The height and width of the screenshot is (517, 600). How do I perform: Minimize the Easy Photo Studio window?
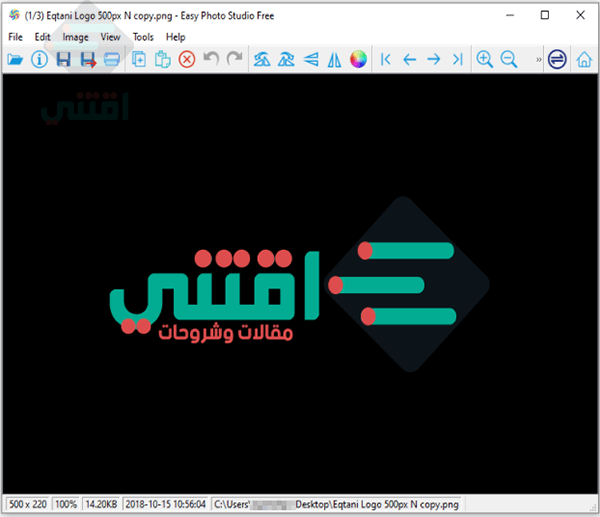click(510, 15)
